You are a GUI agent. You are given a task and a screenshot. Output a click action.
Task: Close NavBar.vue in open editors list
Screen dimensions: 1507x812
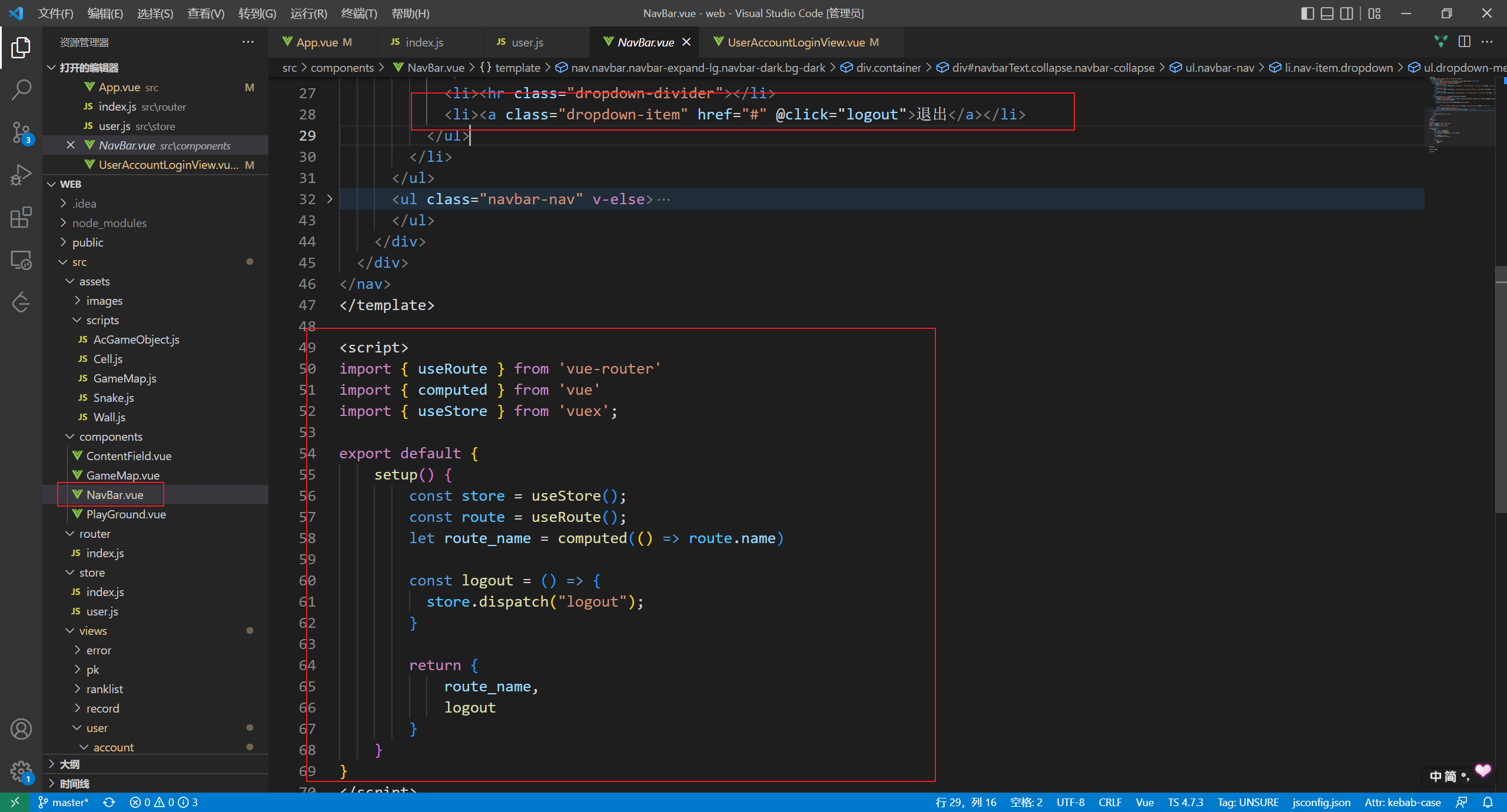tap(71, 145)
